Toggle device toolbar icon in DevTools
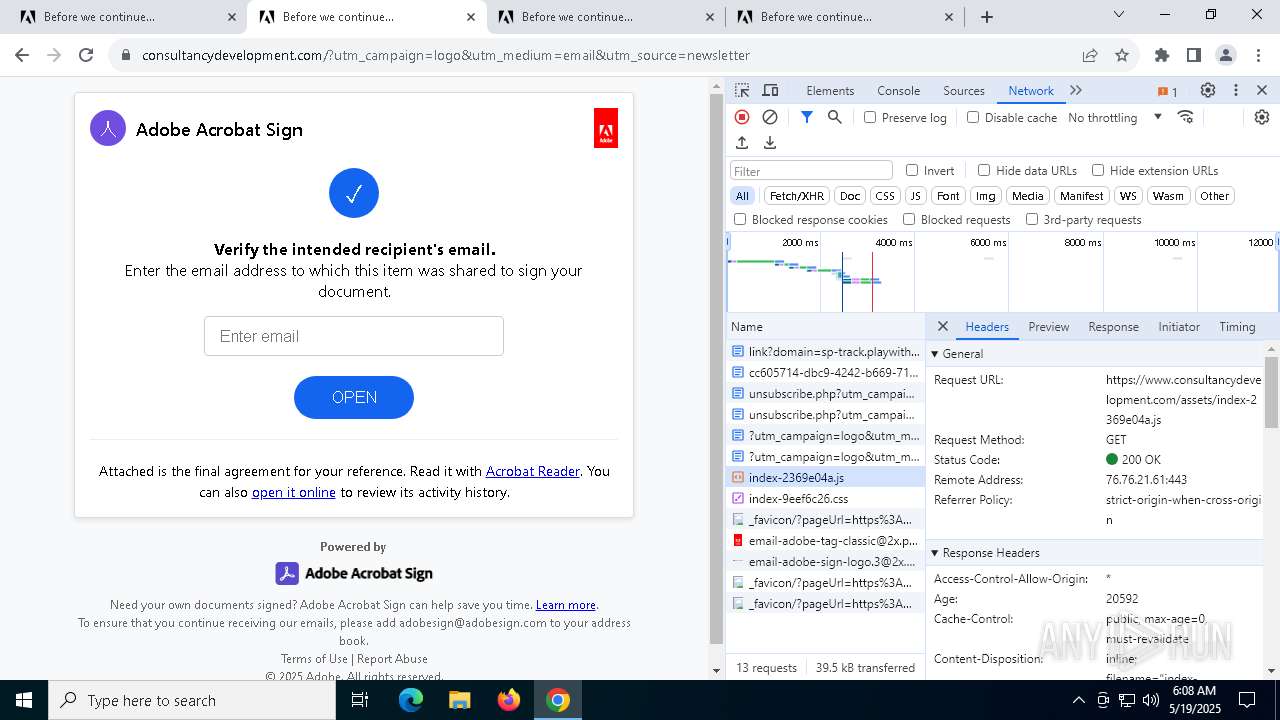Screen dimensions: 1280x720 (x=770, y=90)
